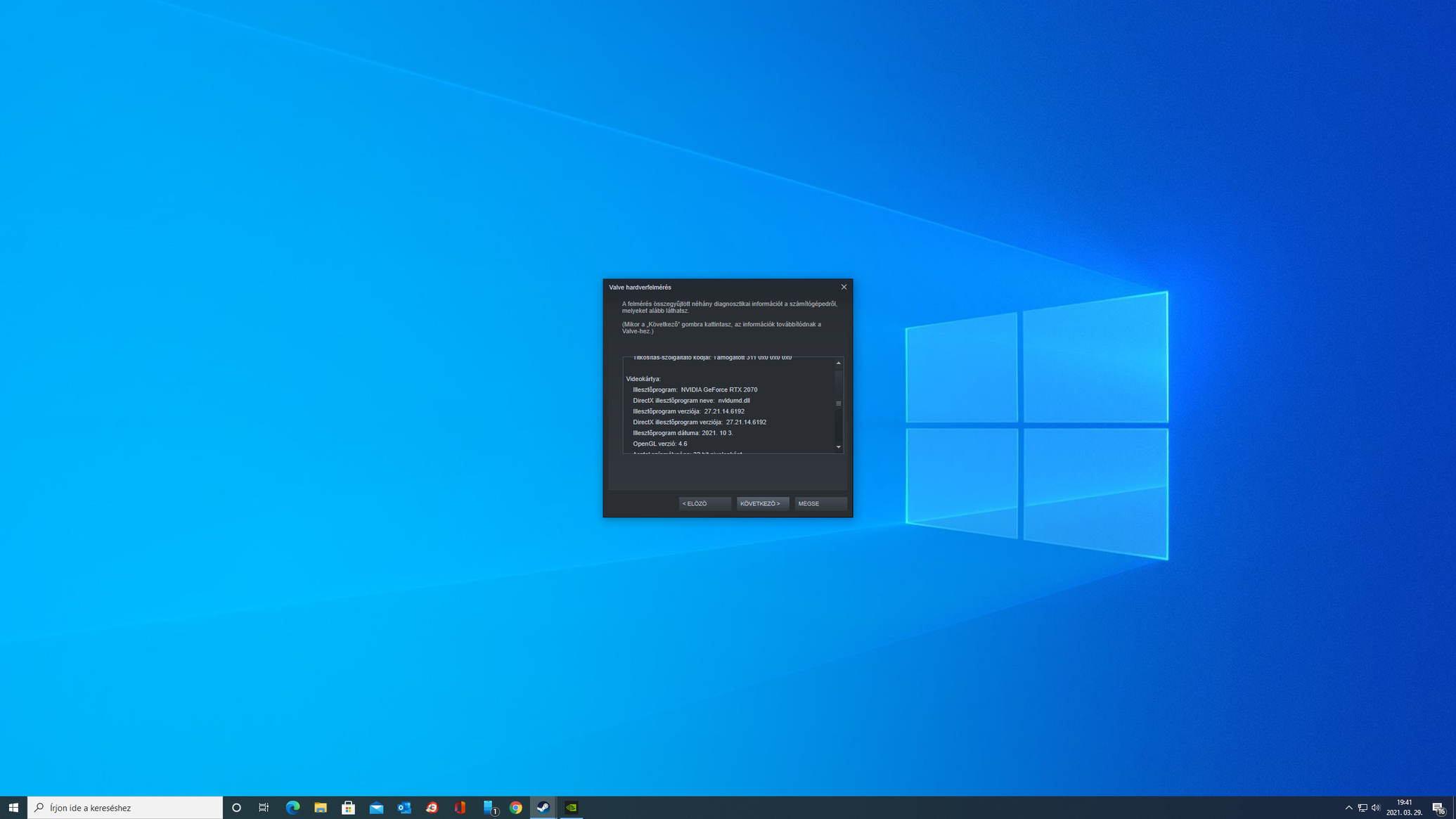The image size is (1456, 819).
Task: Open Microsoft Office from the taskbar
Action: click(460, 808)
